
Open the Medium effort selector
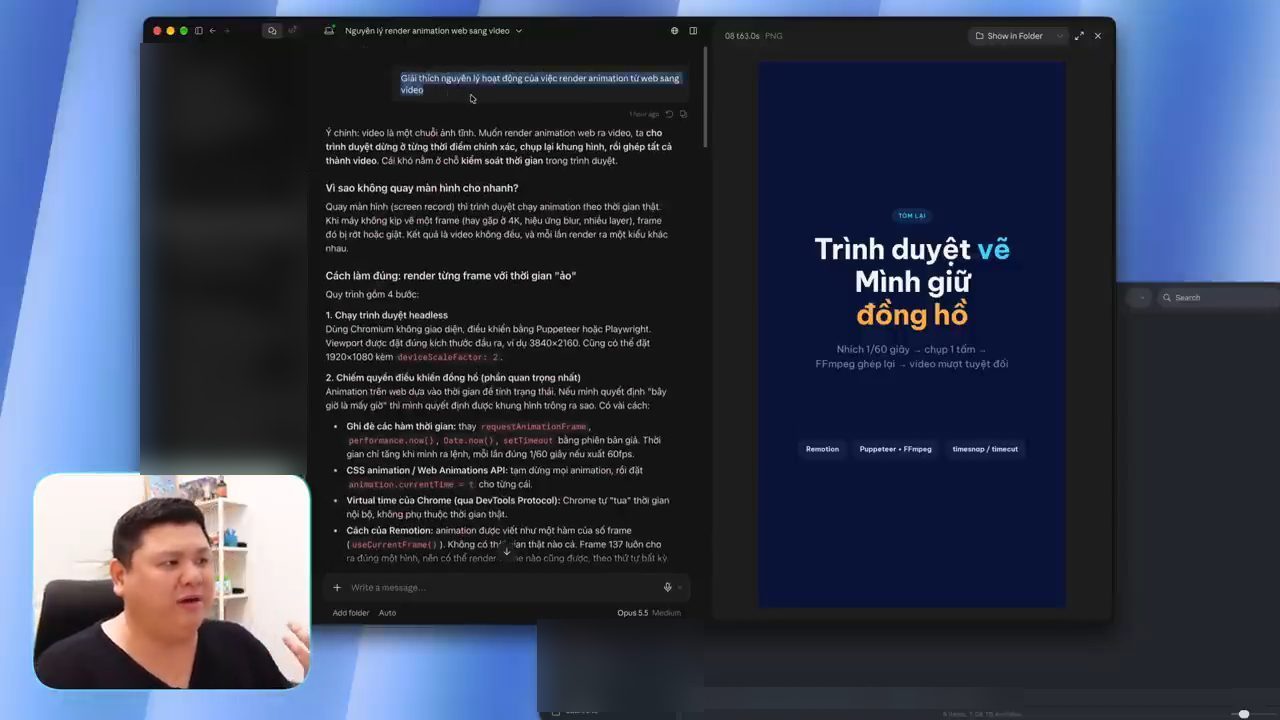click(x=666, y=613)
